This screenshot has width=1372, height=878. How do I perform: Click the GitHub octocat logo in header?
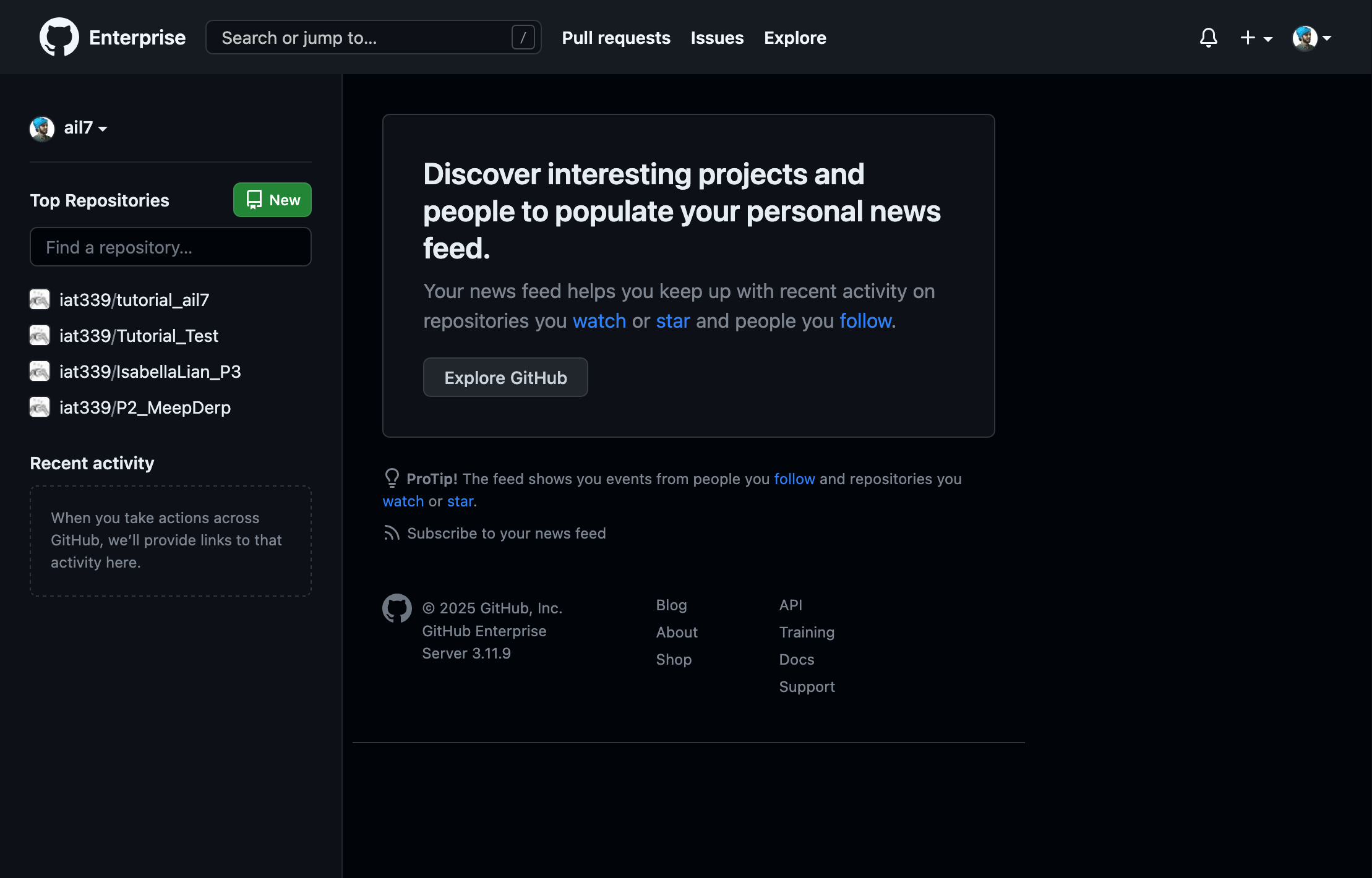point(59,36)
